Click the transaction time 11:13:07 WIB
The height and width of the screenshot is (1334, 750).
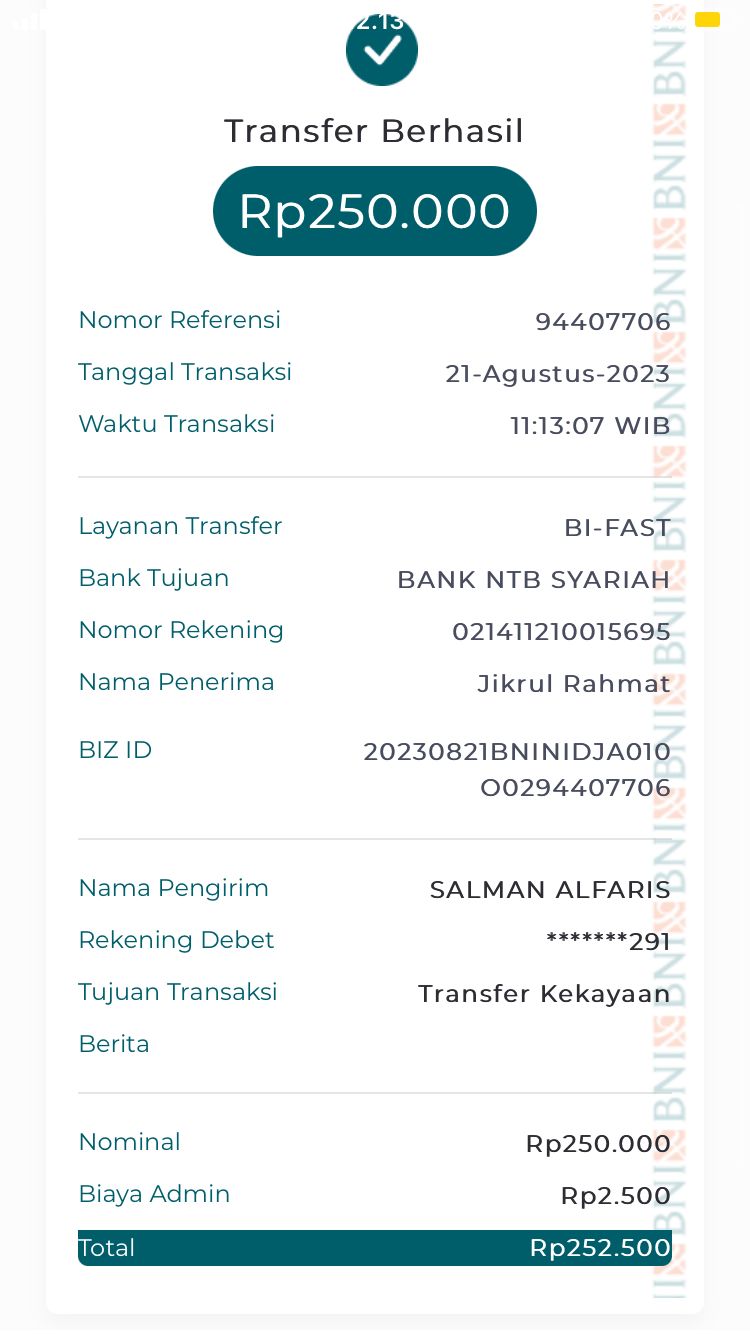(590, 425)
